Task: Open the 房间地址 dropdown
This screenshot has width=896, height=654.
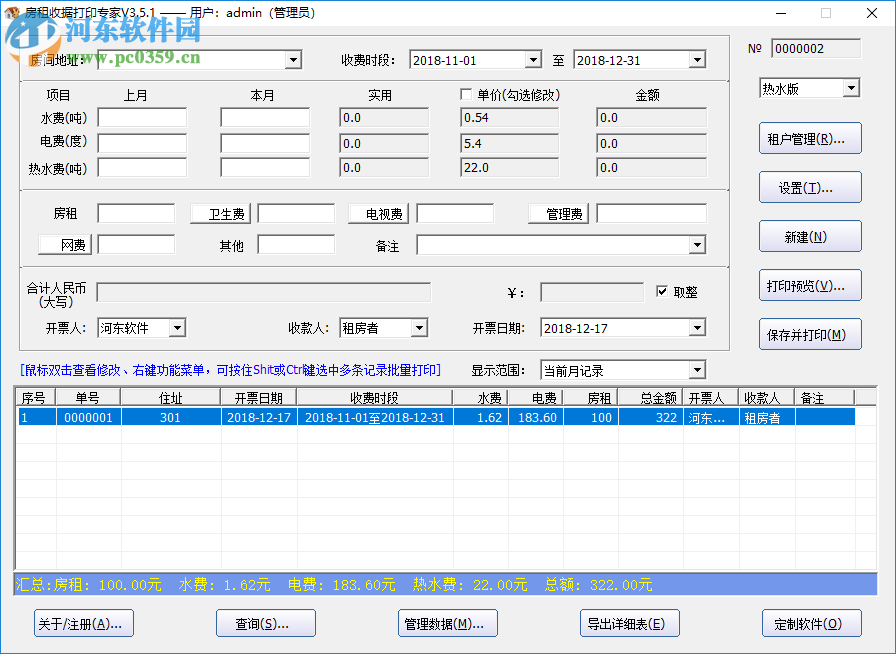Action: [292, 59]
